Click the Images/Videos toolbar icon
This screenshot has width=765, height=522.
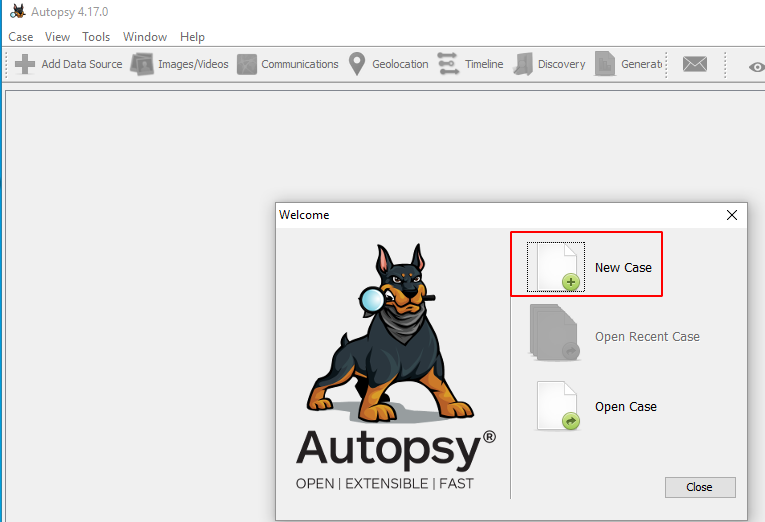click(142, 64)
